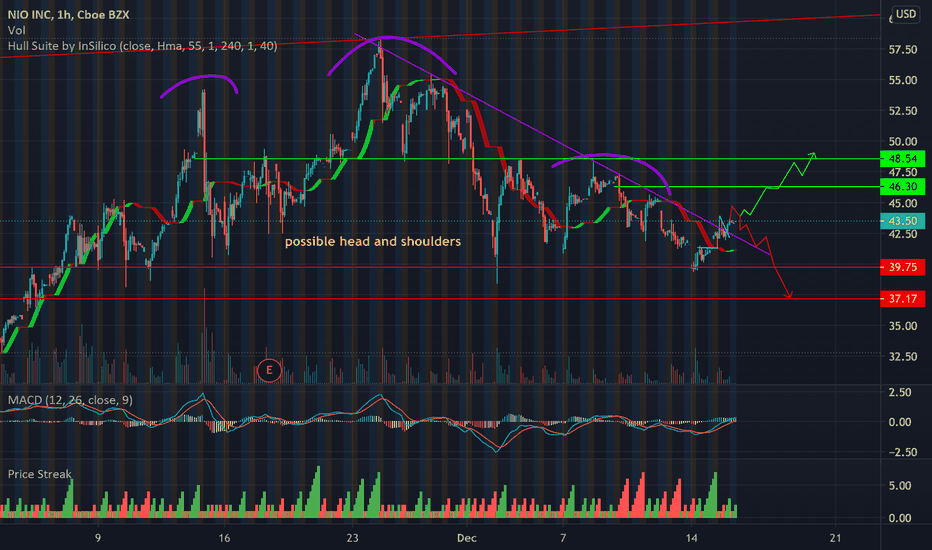This screenshot has height=550, width=932.
Task: Click the MACD 2.50 scale value
Action: [x=900, y=392]
